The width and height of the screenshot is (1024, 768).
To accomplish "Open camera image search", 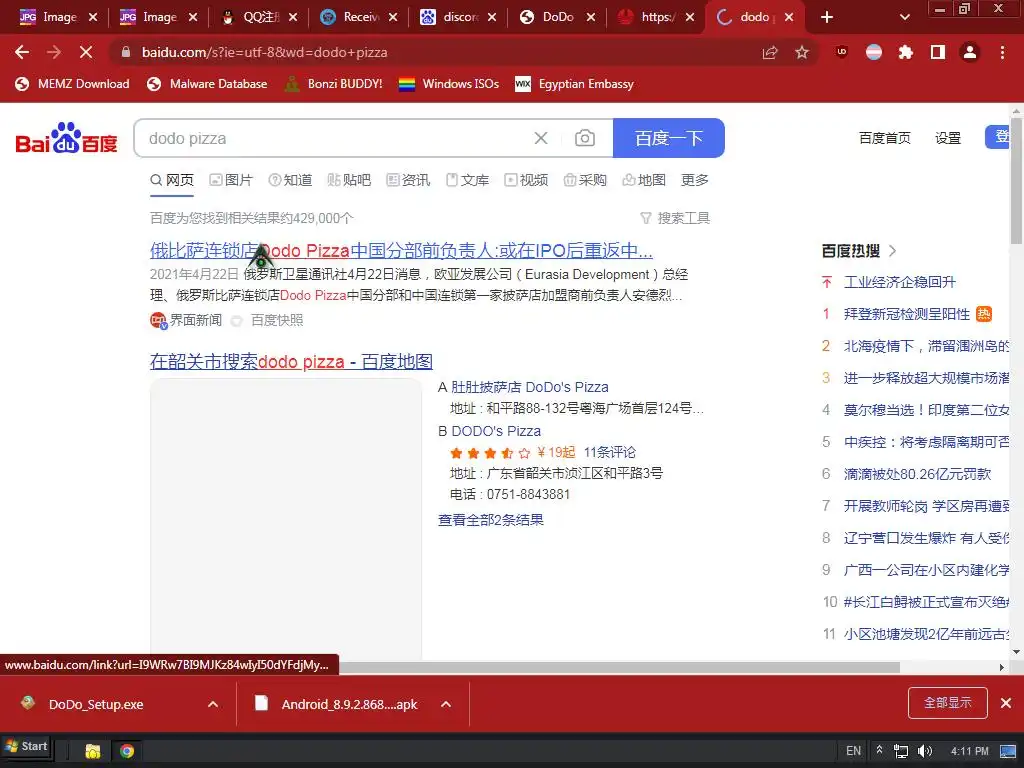I will tap(584, 138).
